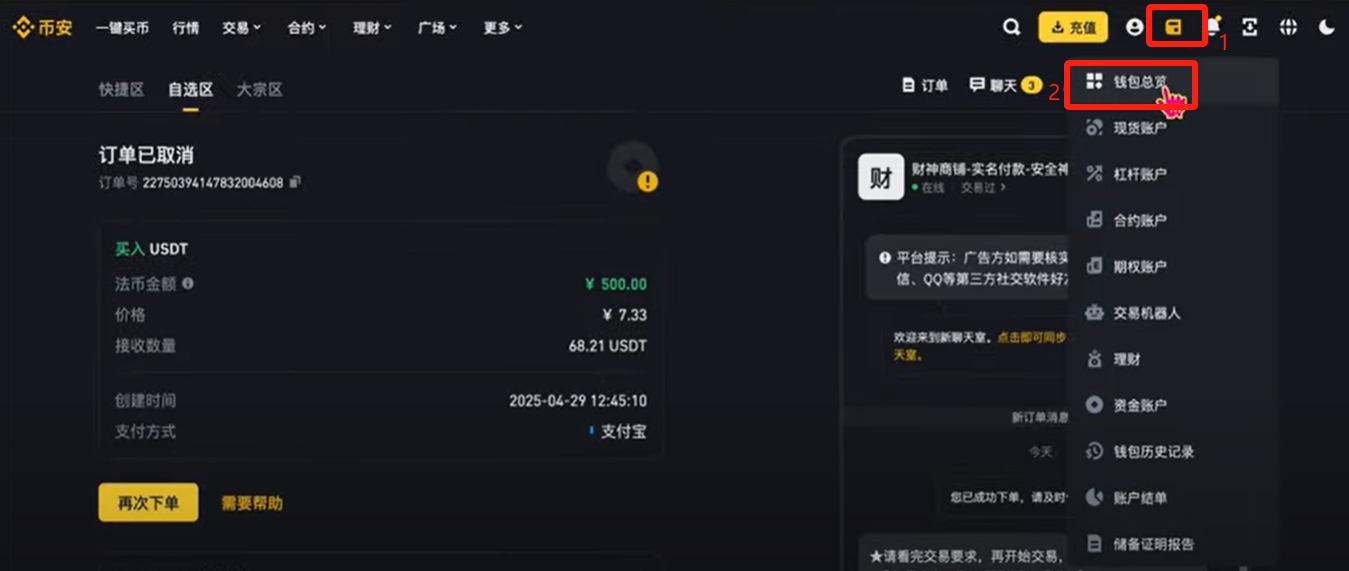Open the 订单 orders button
The image size is (1349, 571).
(x=925, y=86)
